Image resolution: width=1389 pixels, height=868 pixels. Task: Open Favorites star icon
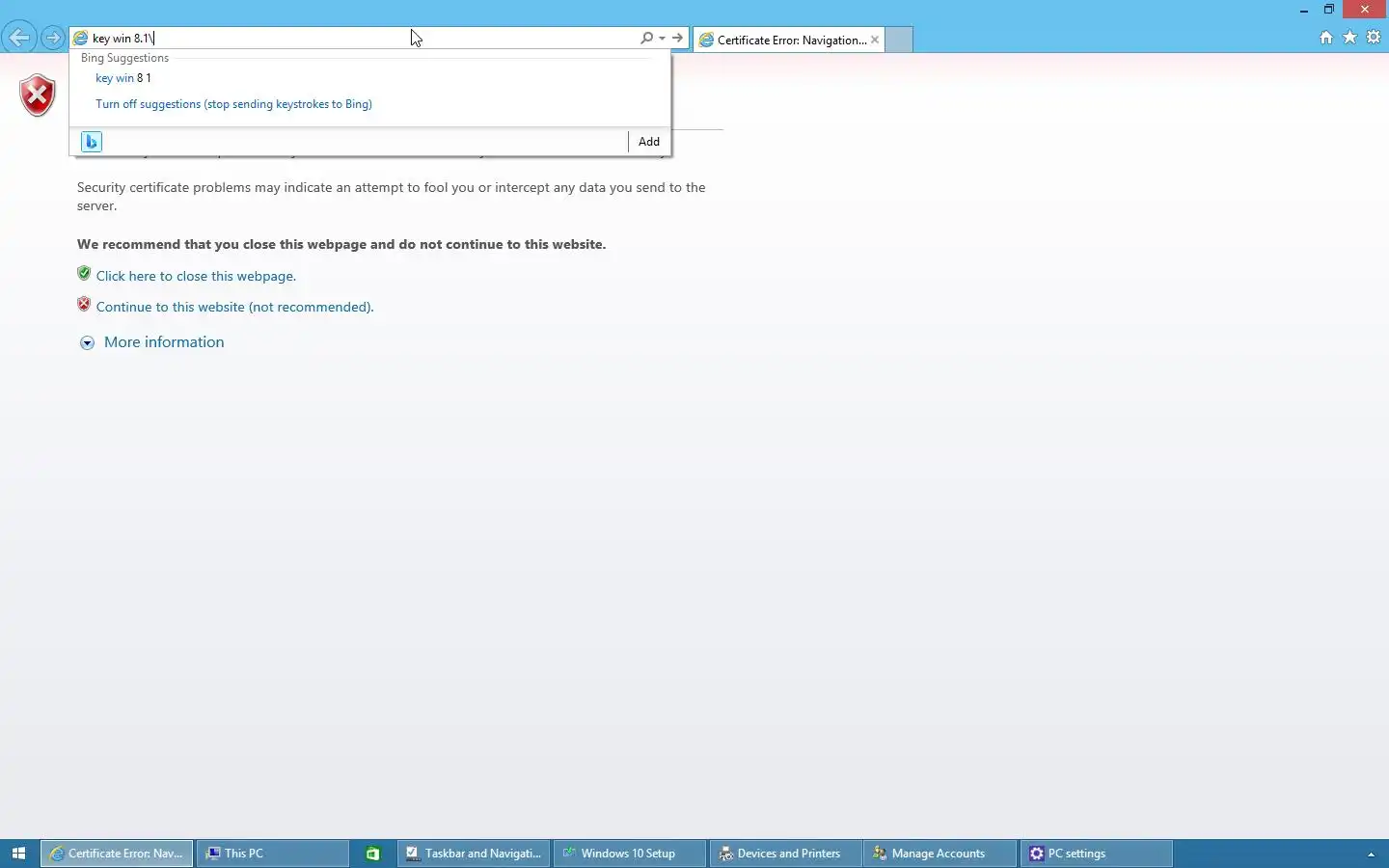coord(1350,38)
